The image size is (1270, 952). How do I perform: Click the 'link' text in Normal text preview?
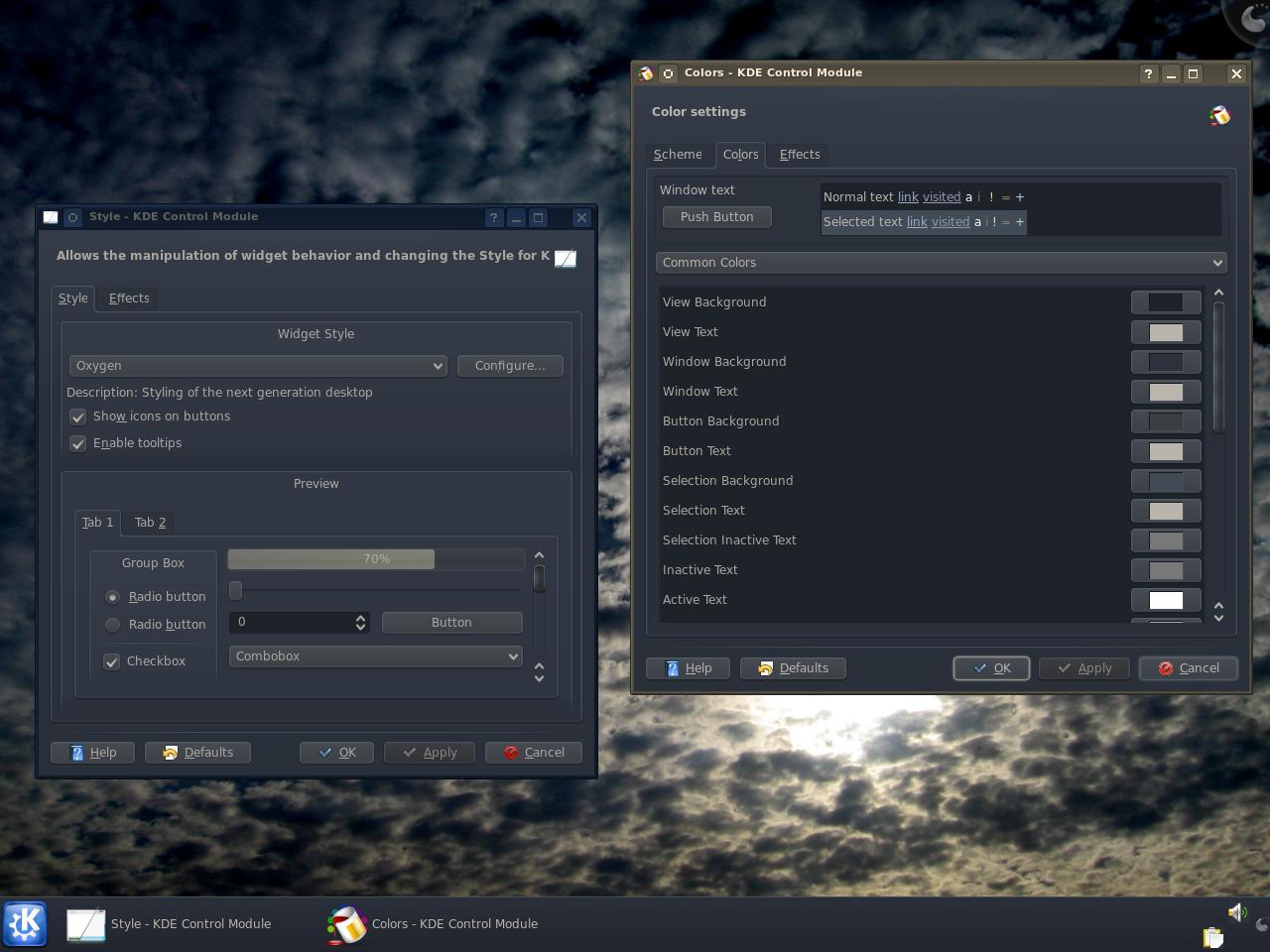coord(908,197)
